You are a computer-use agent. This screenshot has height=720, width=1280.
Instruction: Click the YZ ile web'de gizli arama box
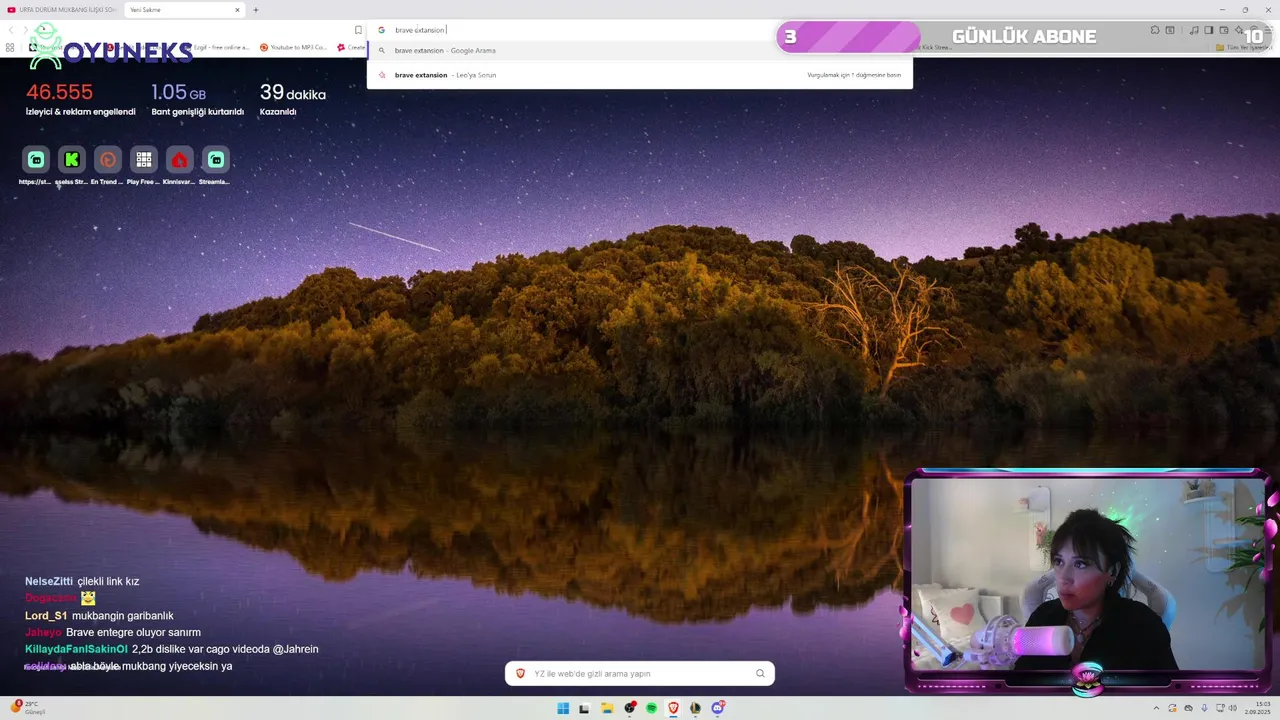640,673
